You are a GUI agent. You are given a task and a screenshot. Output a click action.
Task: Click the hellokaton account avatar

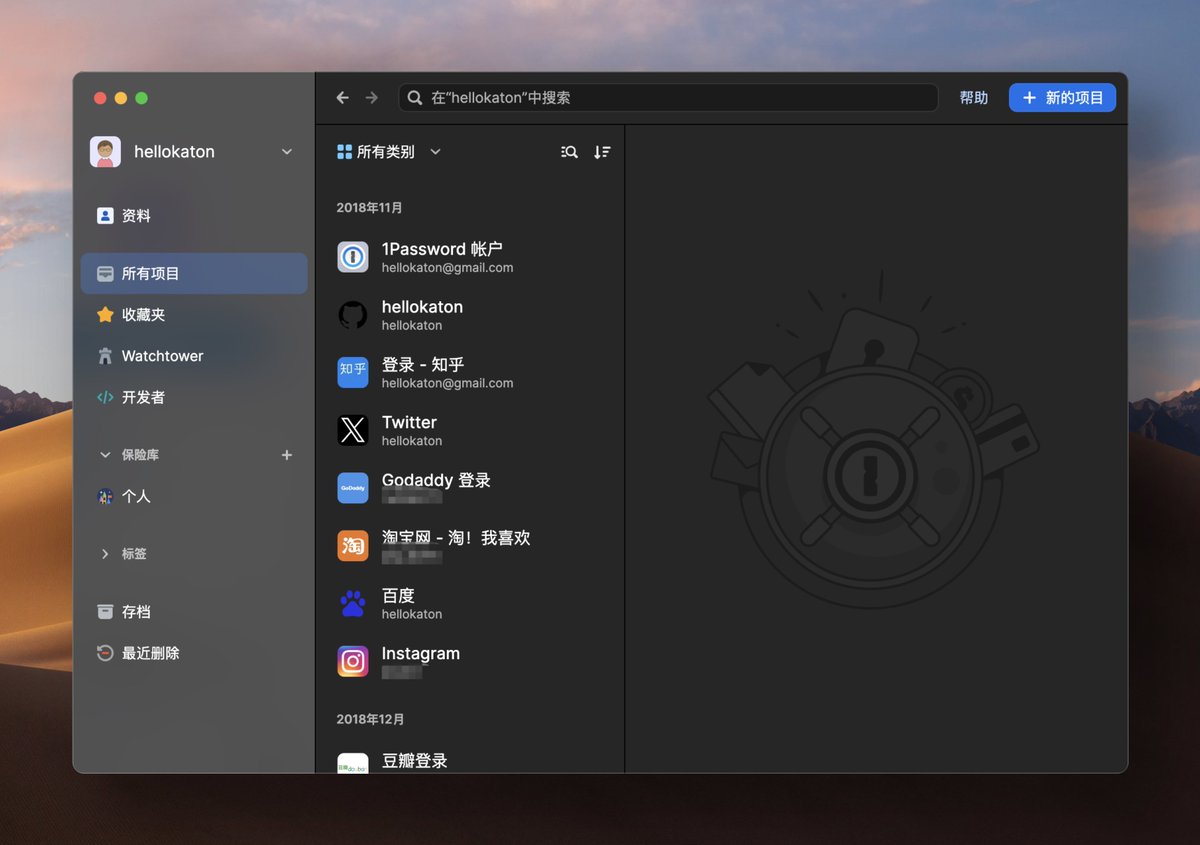105,152
